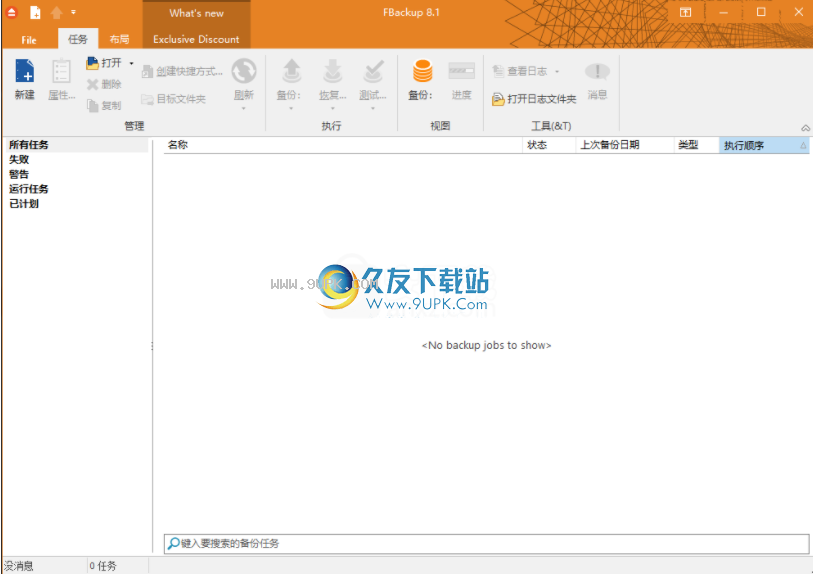Click the search magnifier icon
Viewport: 813px width, 574px height.
pyautogui.click(x=173, y=543)
